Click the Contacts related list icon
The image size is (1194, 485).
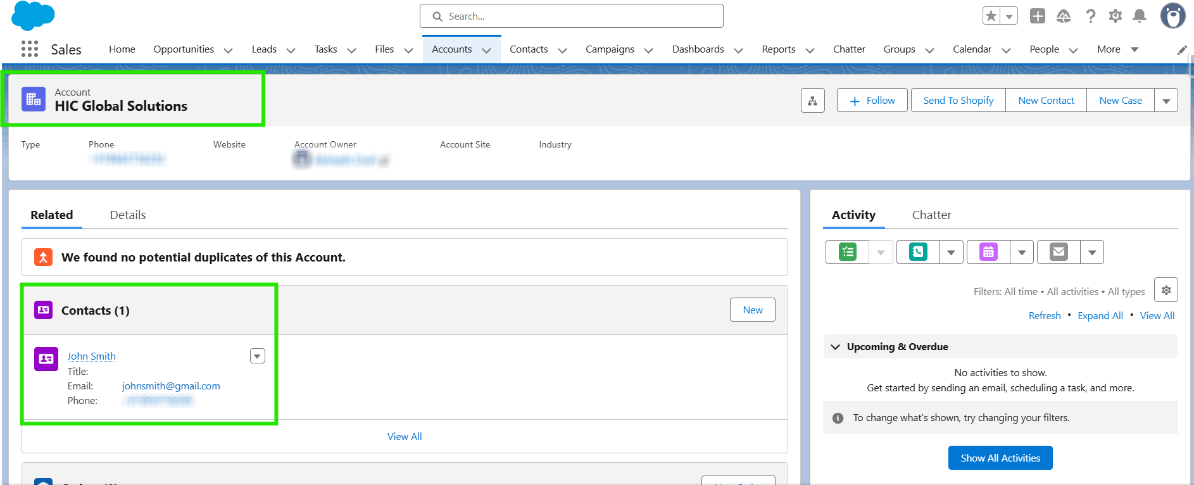point(43,310)
